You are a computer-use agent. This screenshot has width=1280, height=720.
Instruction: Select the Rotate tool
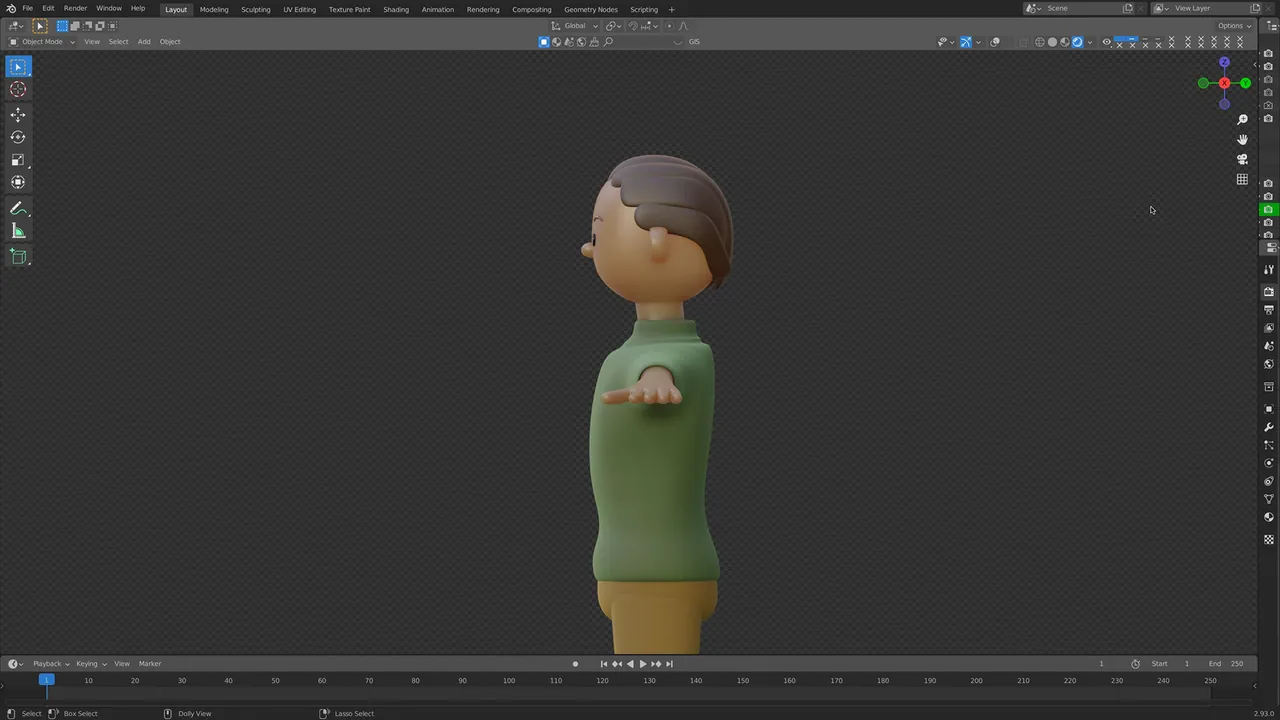point(18,137)
